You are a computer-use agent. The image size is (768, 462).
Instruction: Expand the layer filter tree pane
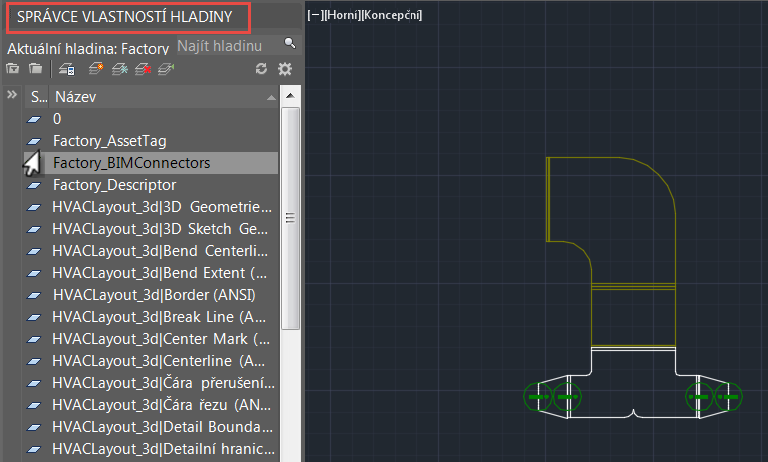click(12, 95)
